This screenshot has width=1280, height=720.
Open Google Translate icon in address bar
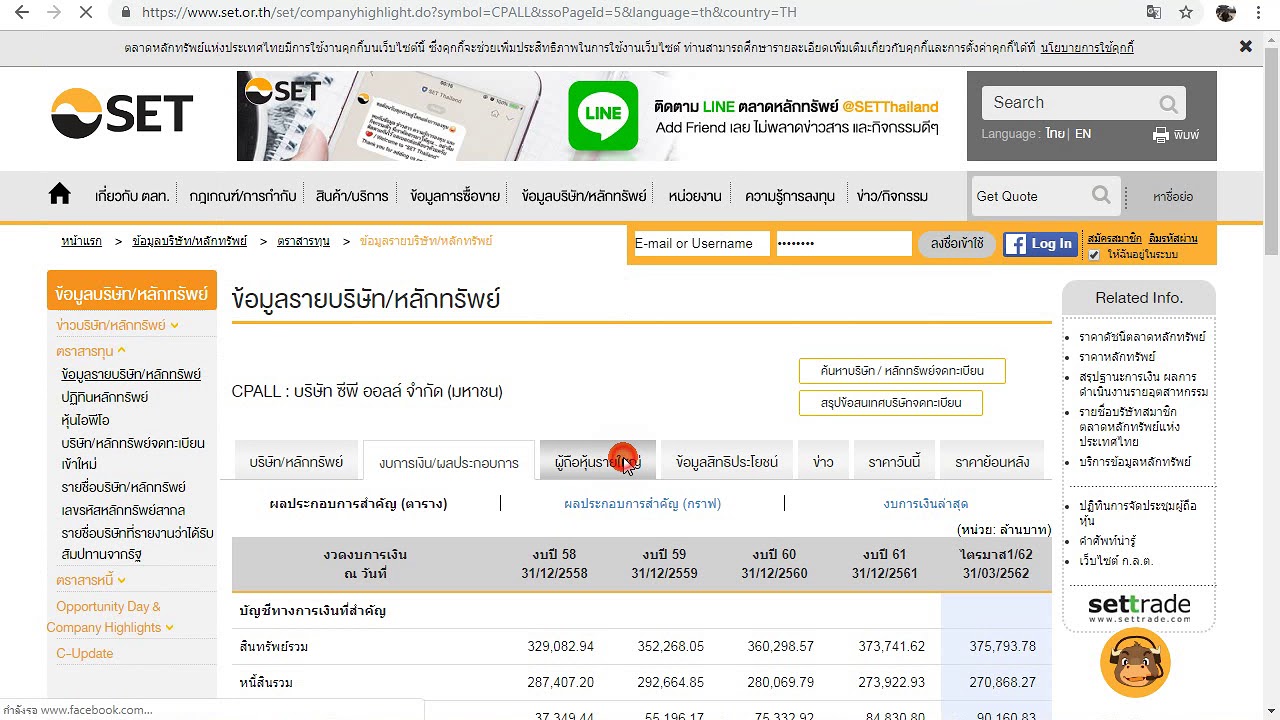tap(1153, 13)
